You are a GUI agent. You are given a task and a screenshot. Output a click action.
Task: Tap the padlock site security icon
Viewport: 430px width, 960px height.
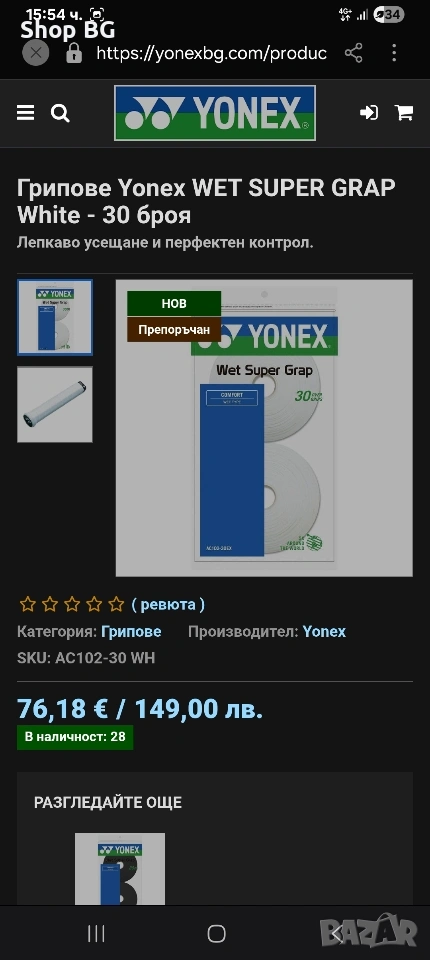(74, 53)
